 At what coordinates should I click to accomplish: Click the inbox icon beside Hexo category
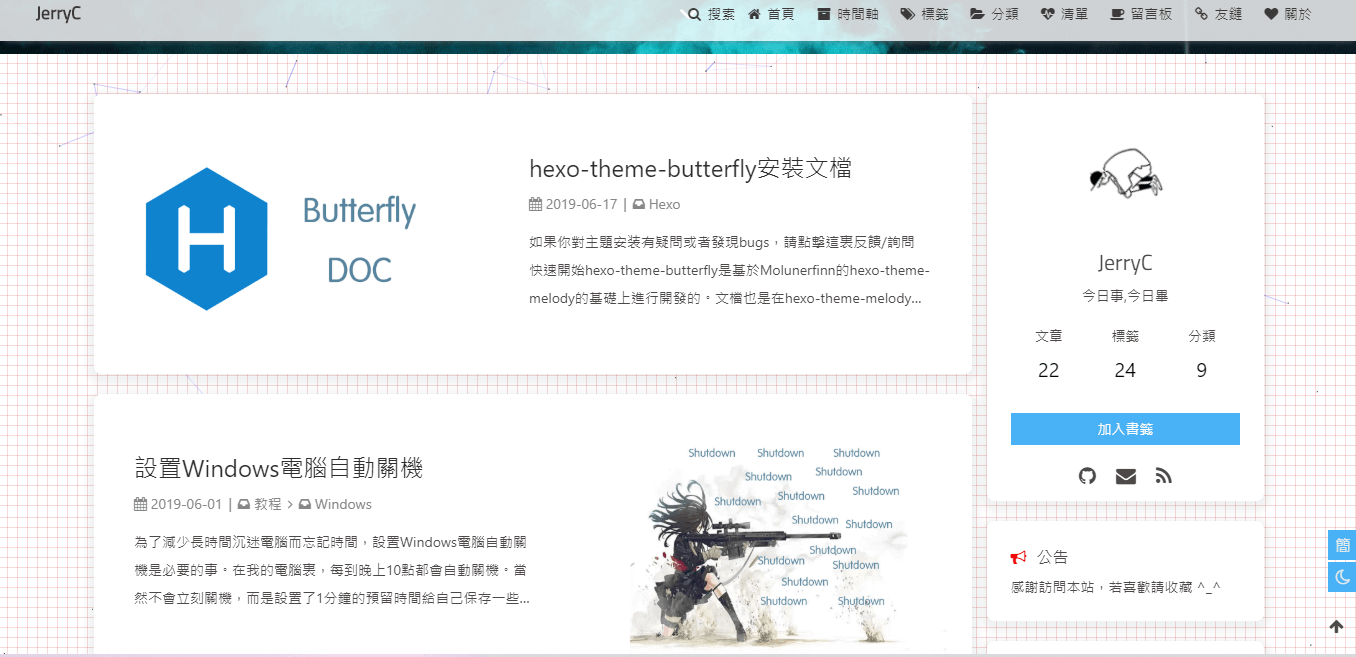[x=639, y=204]
